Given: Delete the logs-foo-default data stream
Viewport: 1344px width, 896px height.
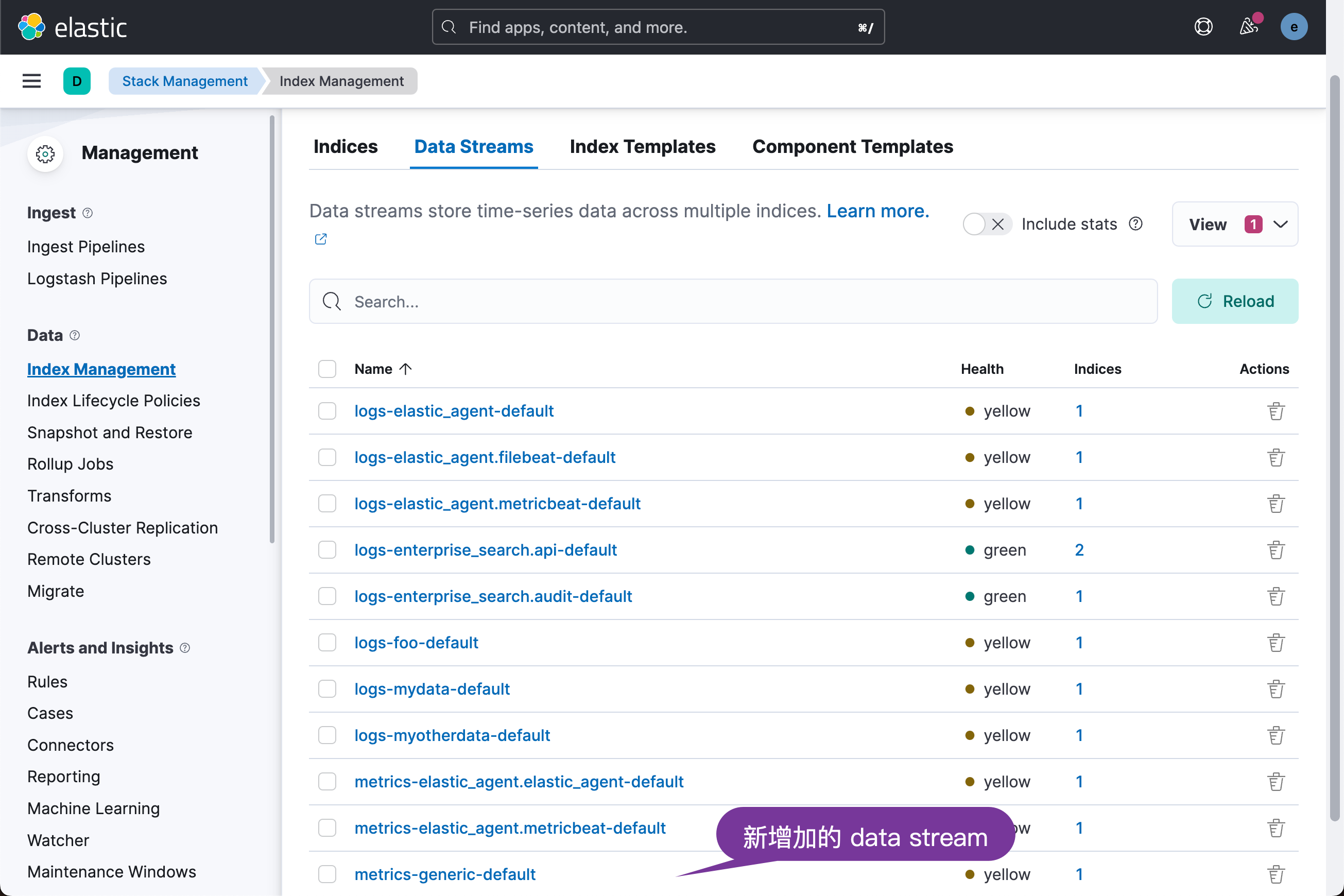Looking at the screenshot, I should 1276,643.
